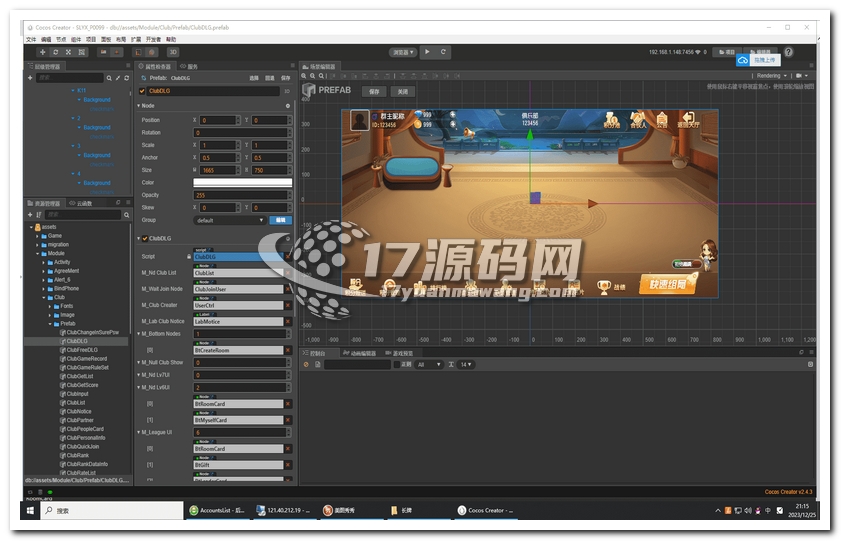This screenshot has width=841, height=541.
Task: Select the scale transform tool in top toolbar
Action: coord(68,52)
